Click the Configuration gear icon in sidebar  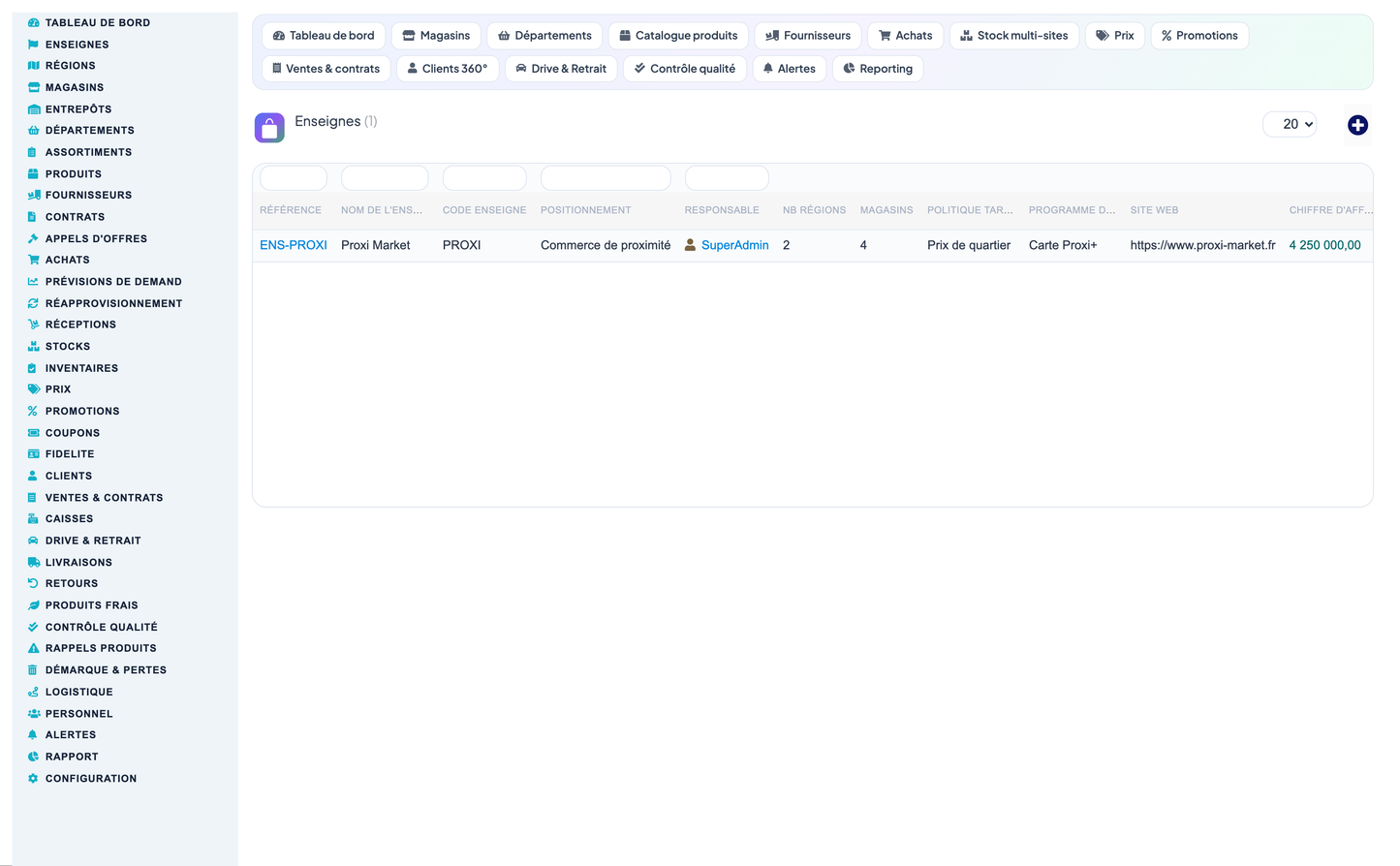click(33, 779)
